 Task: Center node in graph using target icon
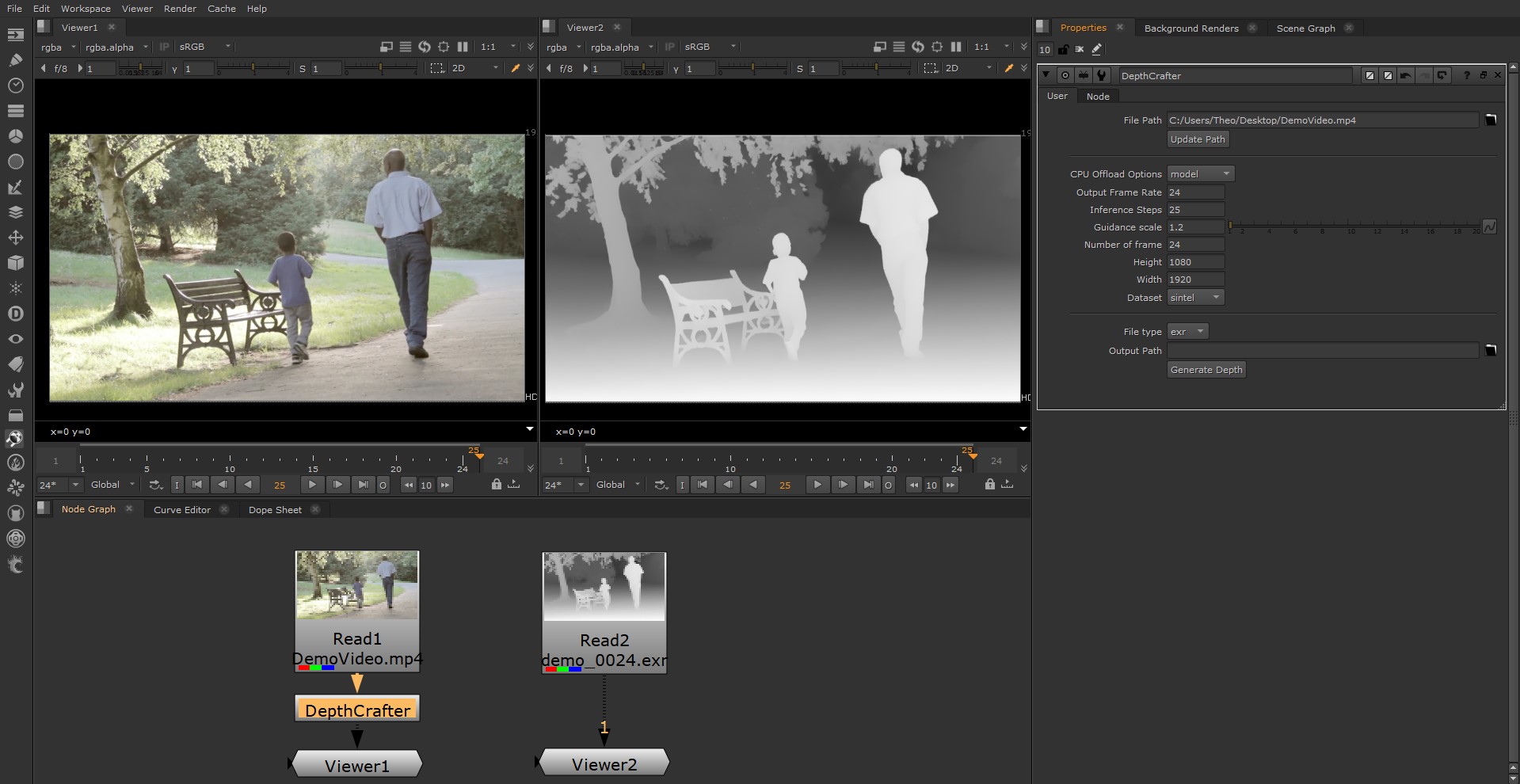[x=1065, y=75]
